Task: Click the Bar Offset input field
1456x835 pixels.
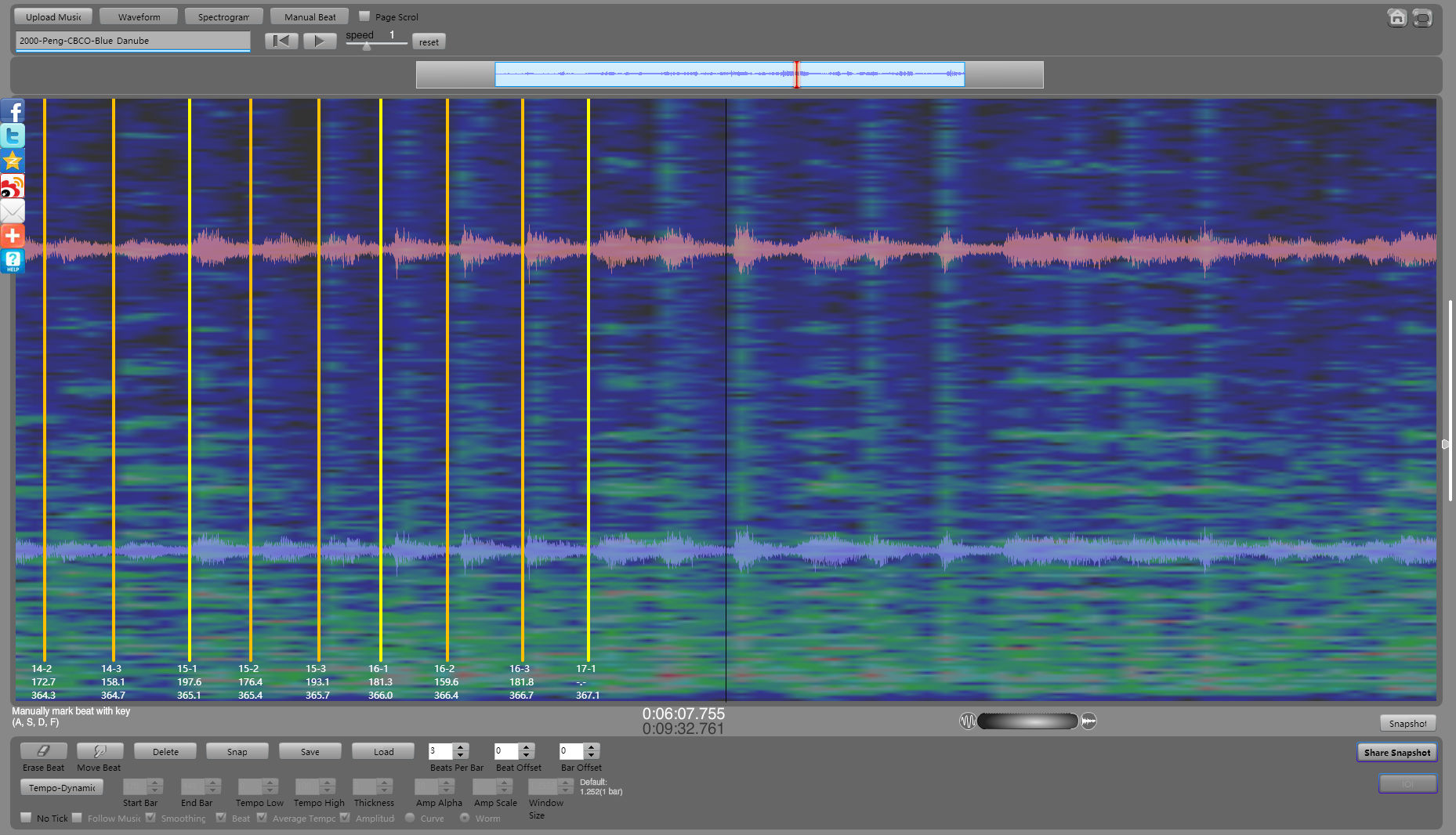Action: coord(571,751)
